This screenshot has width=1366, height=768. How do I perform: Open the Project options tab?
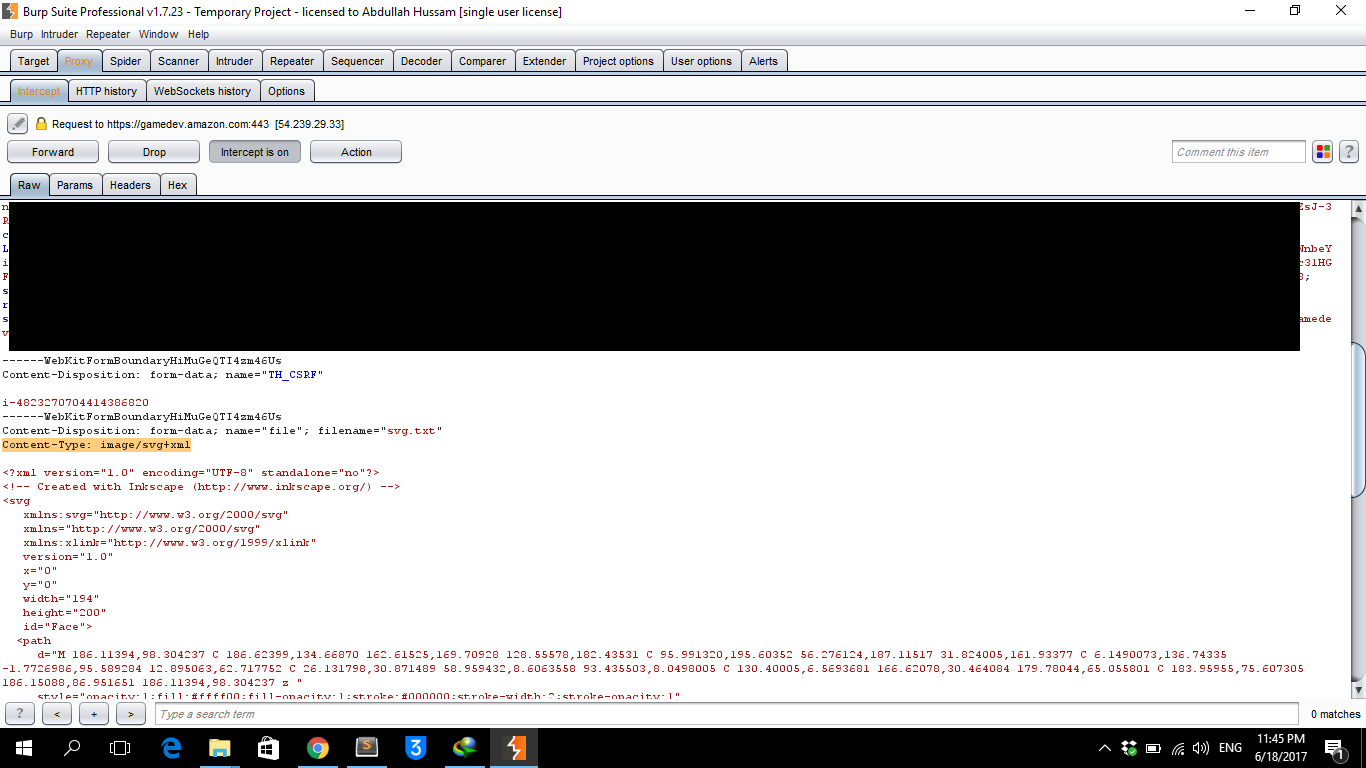pyautogui.click(x=618, y=61)
